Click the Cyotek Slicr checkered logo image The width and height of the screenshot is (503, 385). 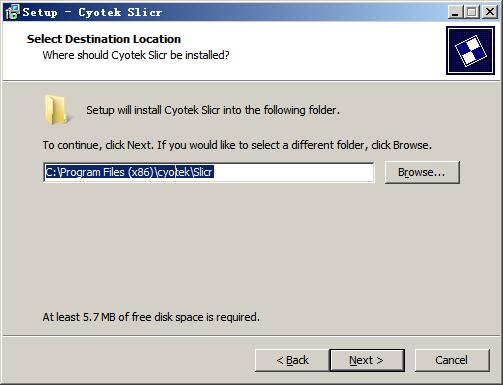(470, 51)
